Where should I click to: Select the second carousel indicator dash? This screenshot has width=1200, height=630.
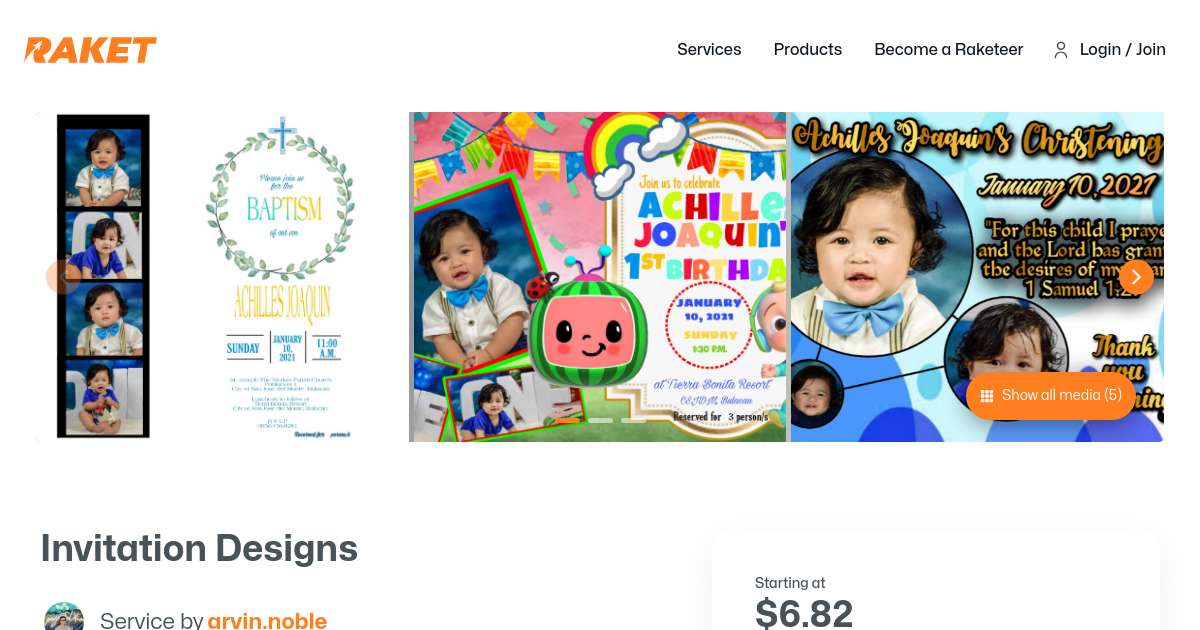(x=600, y=421)
